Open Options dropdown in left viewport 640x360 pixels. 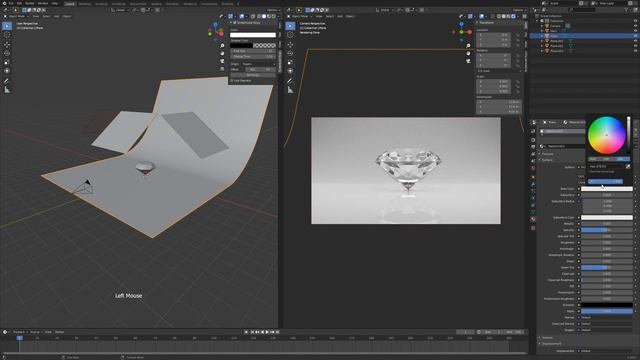273,10
